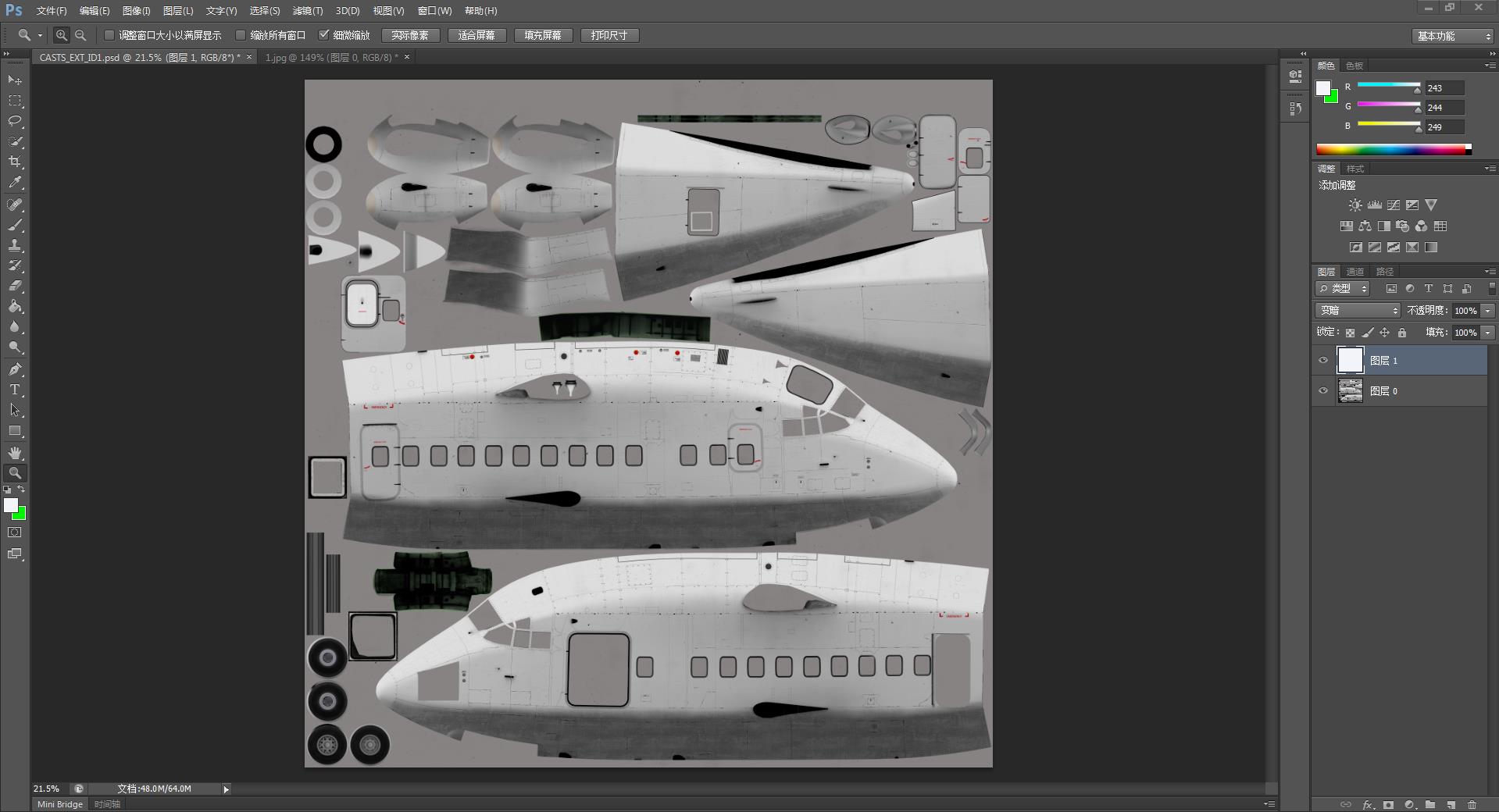Image resolution: width=1499 pixels, height=812 pixels.
Task: Click the 实际像素 button
Action: [x=410, y=35]
